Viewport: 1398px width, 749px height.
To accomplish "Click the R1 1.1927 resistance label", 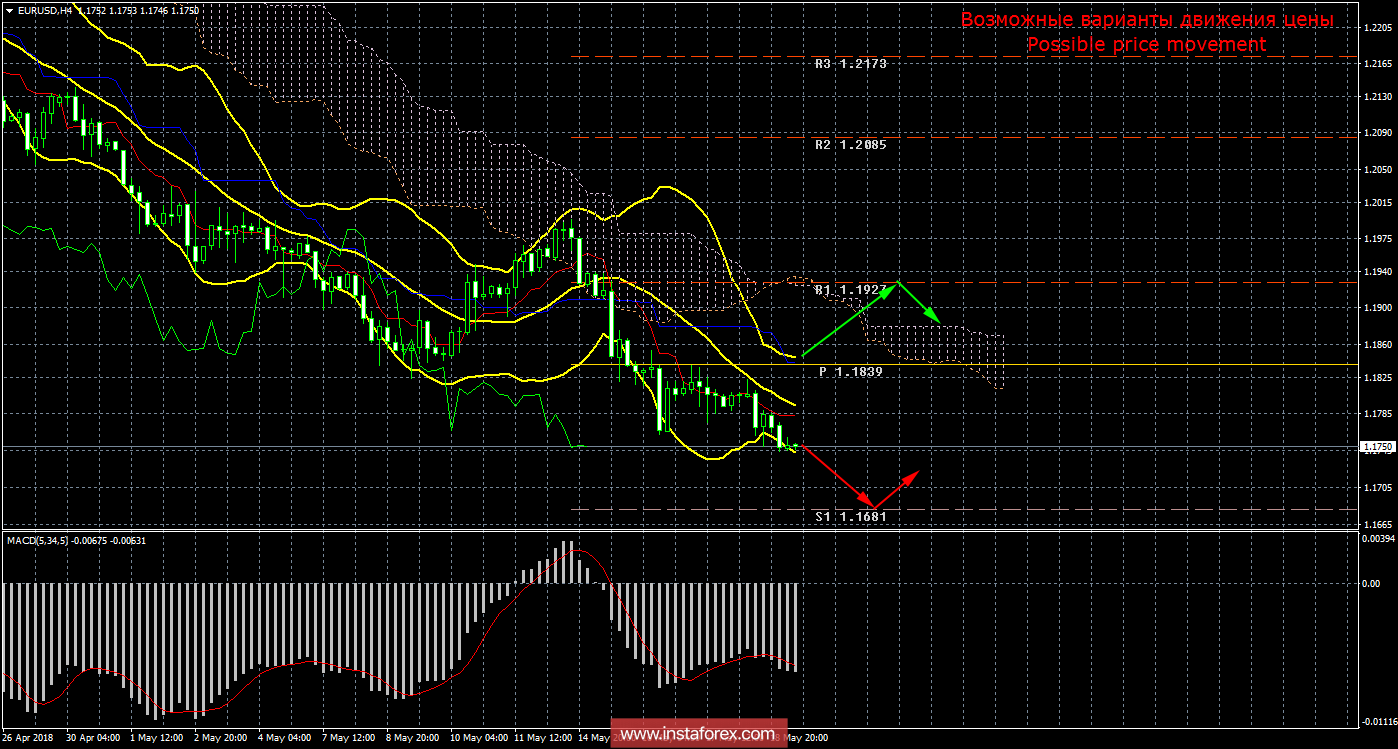I will (851, 290).
